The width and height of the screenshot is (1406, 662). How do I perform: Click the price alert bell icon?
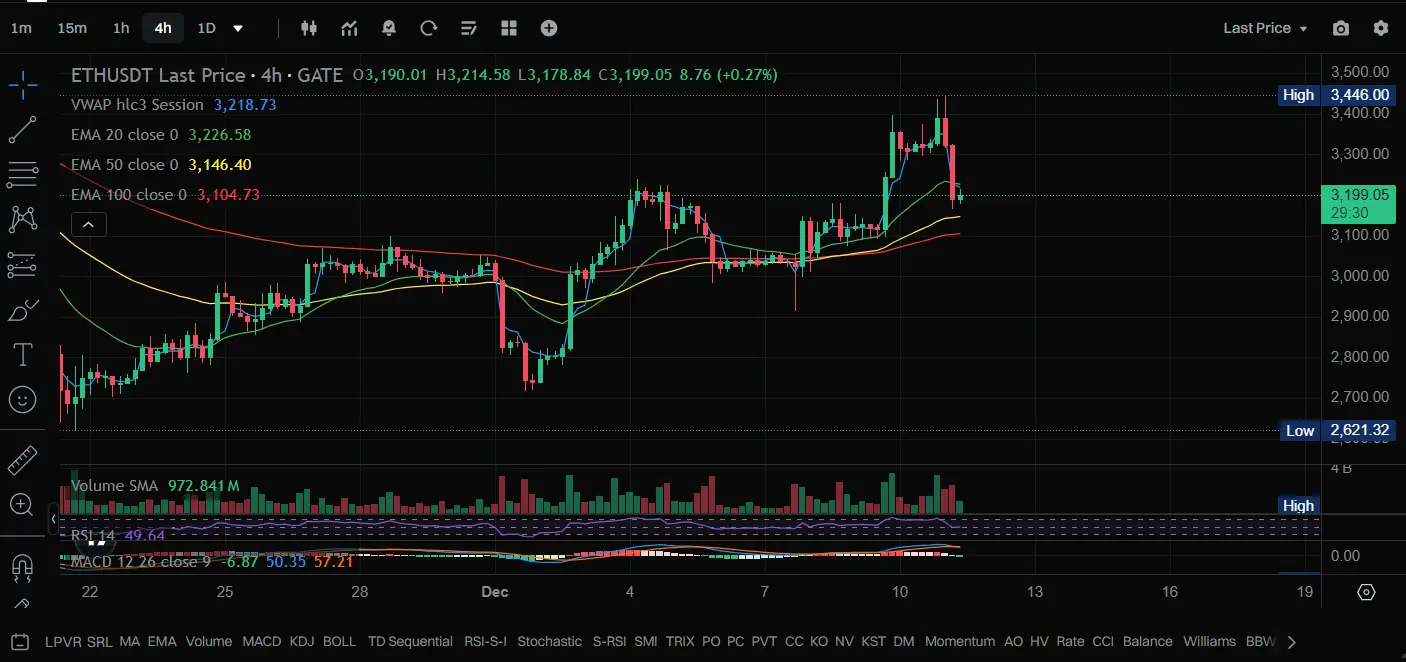tap(389, 28)
